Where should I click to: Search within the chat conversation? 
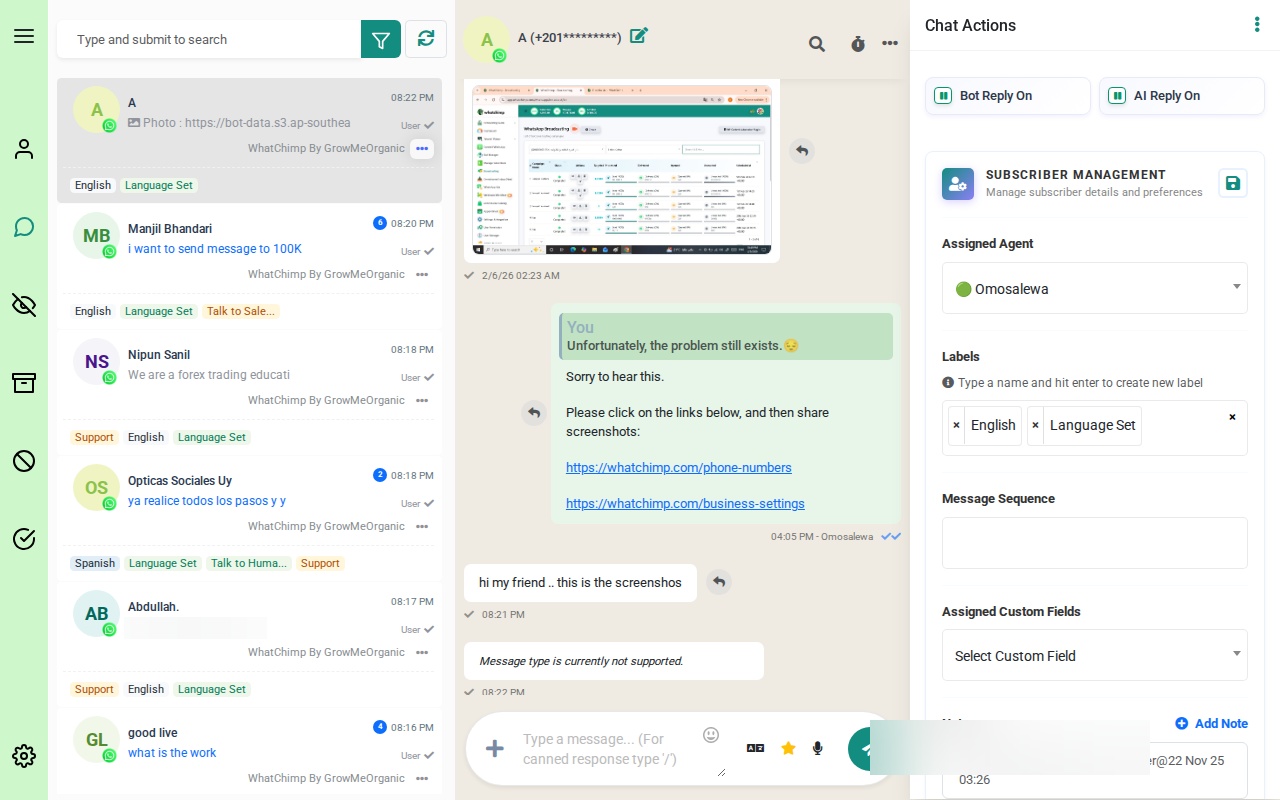pyautogui.click(x=817, y=44)
